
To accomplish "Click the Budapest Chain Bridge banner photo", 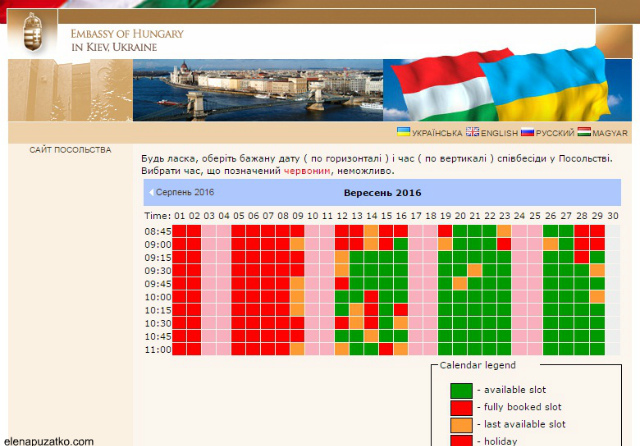I will pyautogui.click(x=258, y=90).
